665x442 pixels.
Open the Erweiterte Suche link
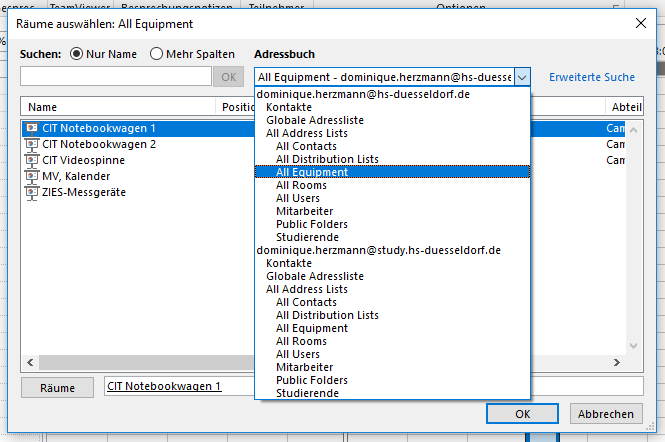coord(592,77)
